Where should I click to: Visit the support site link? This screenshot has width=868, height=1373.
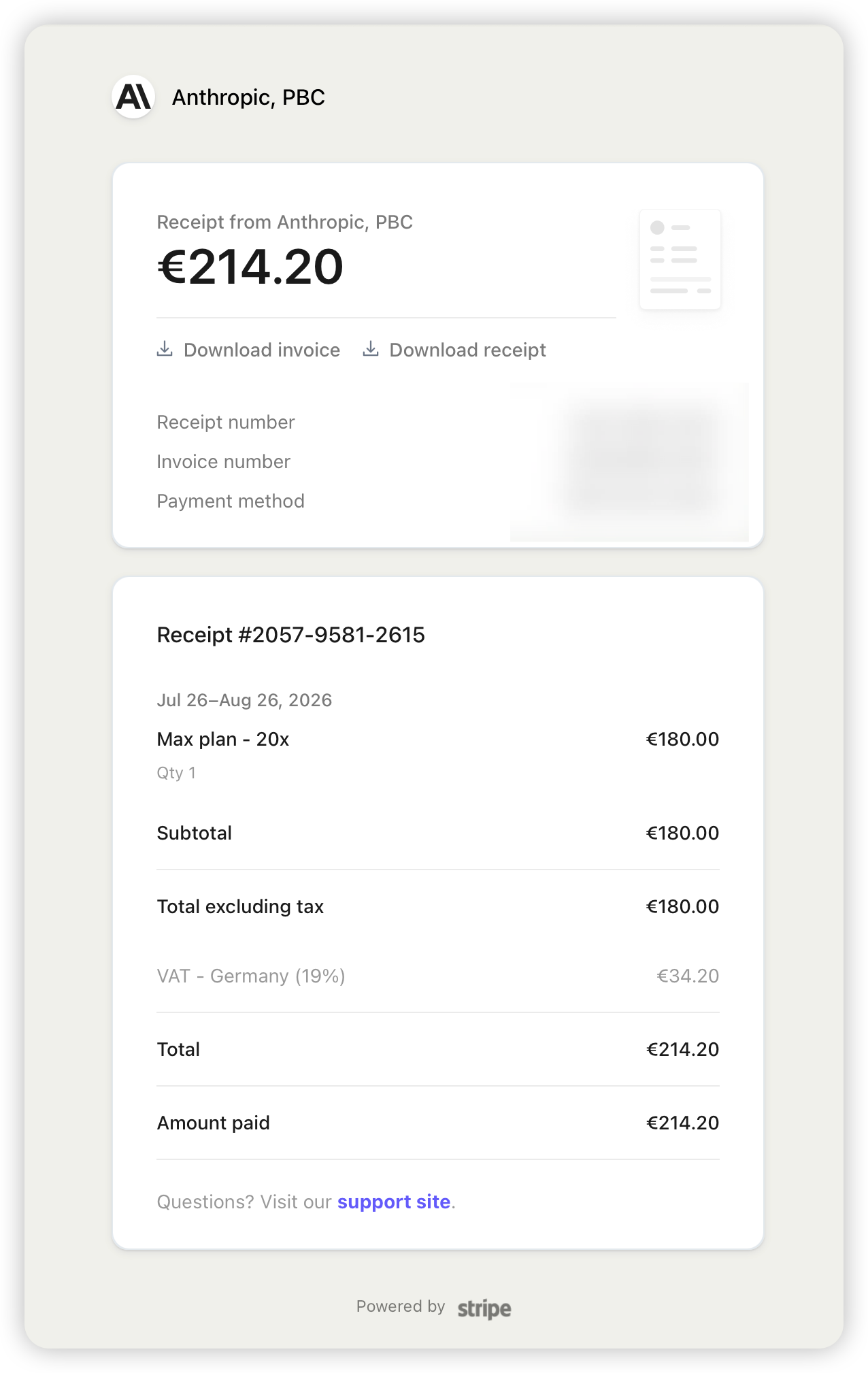tap(394, 1202)
